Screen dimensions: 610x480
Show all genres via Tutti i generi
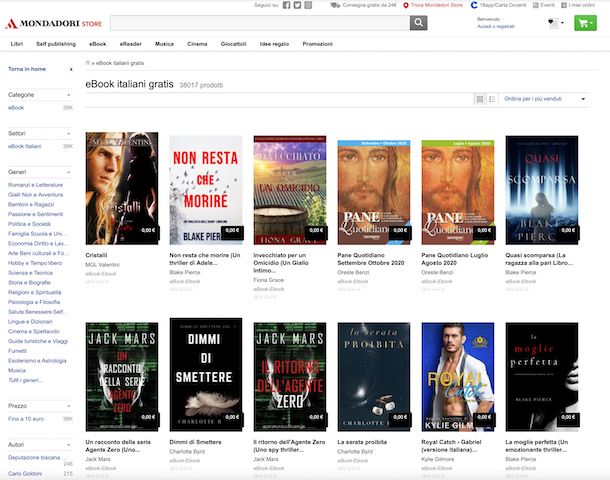(25, 380)
